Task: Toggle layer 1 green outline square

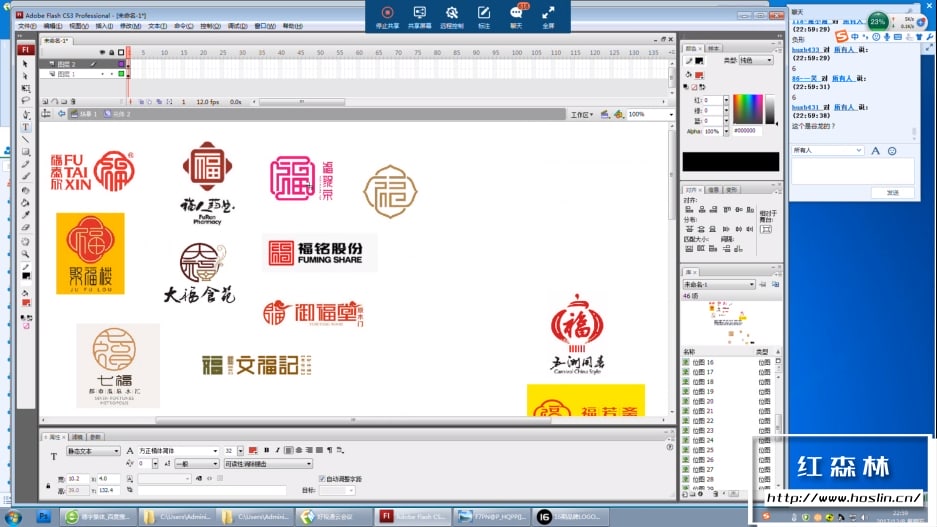Action: [121, 73]
